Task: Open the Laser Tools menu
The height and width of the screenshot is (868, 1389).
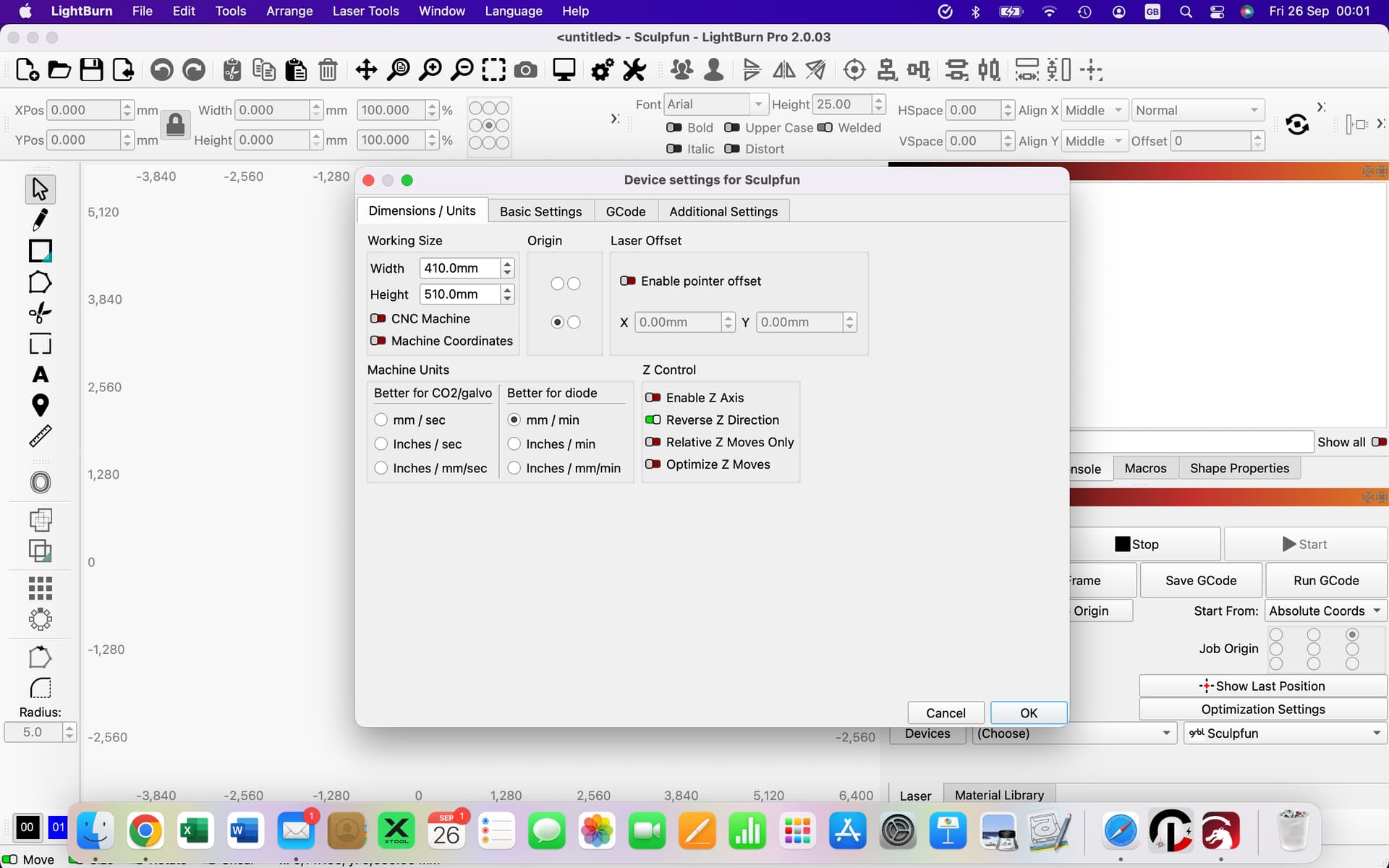Action: coord(365,11)
